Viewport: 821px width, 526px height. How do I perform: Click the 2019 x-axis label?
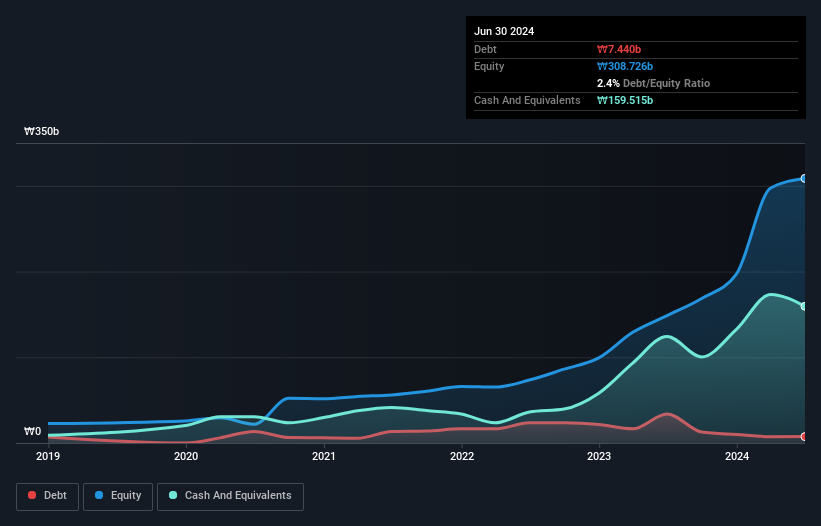tap(48, 456)
